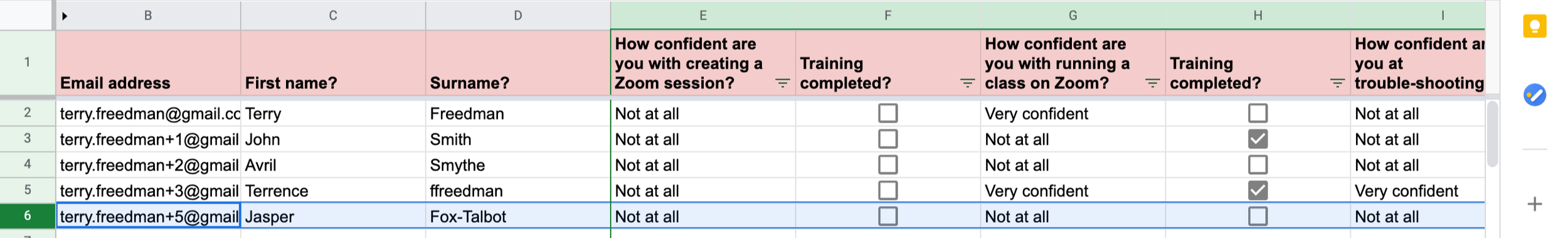Open Google Tasks side panel icon
Screen dimensions: 1568x238
1535,95
